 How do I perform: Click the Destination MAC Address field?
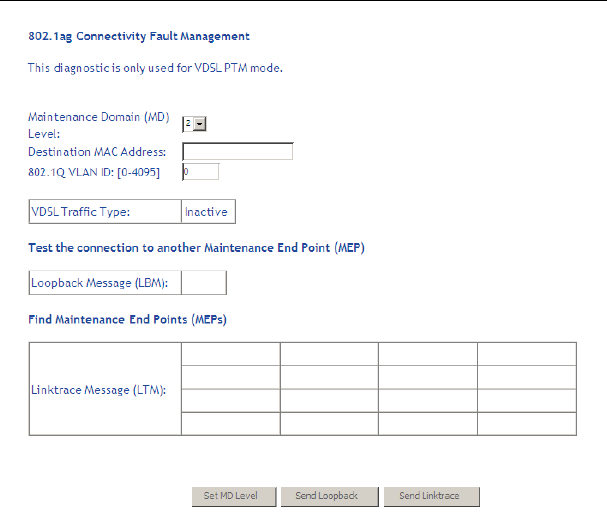237,152
